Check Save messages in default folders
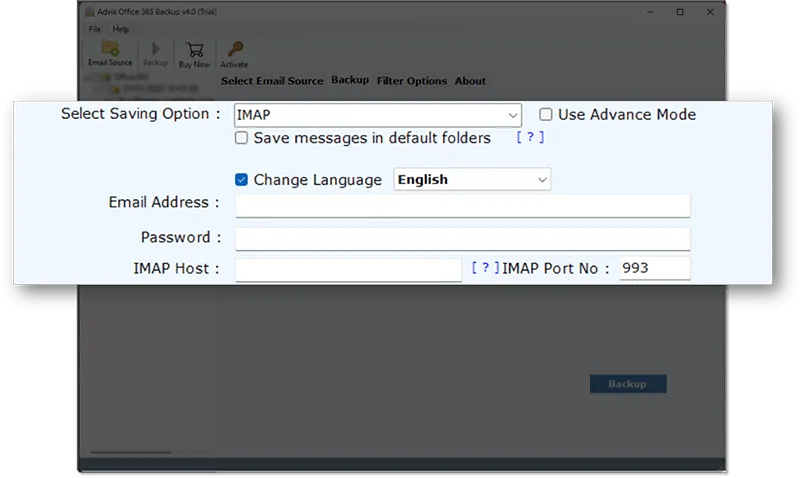This screenshot has height=478, width=800. [x=241, y=138]
